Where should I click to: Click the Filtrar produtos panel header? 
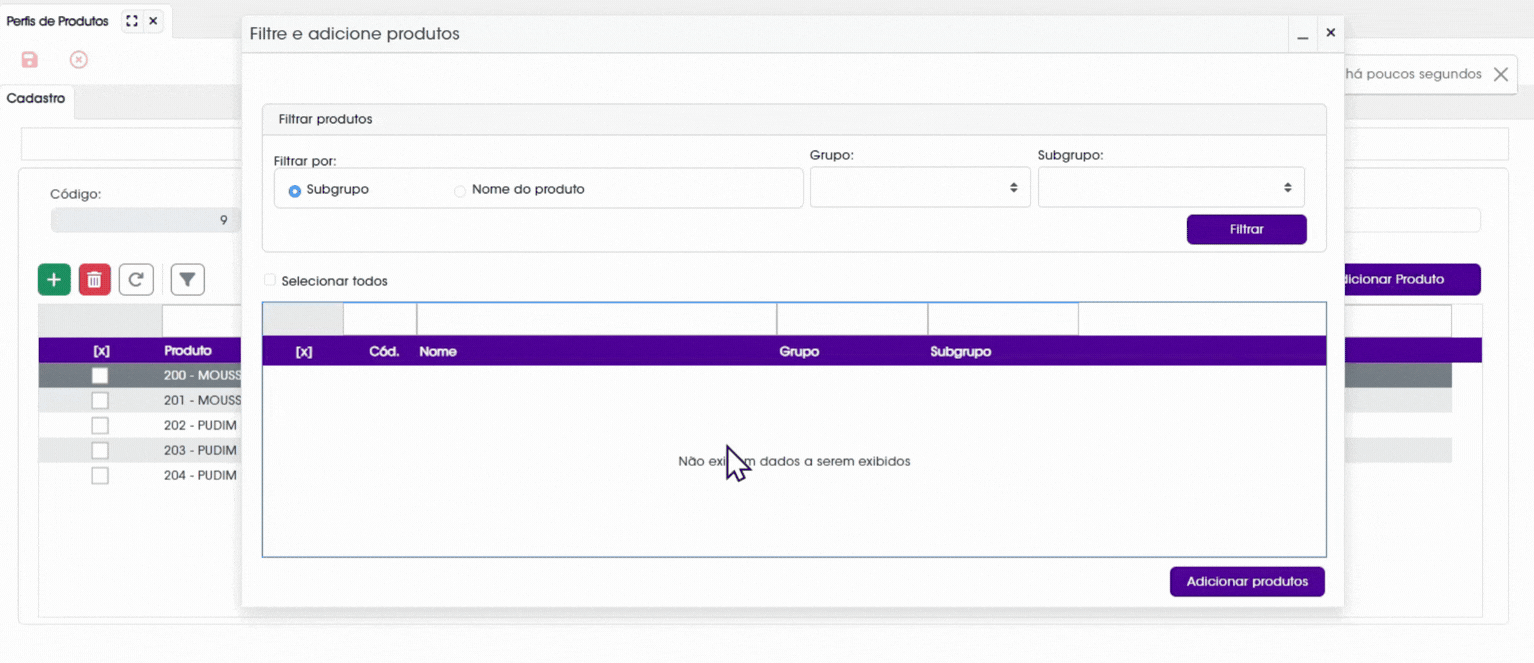tap(794, 119)
